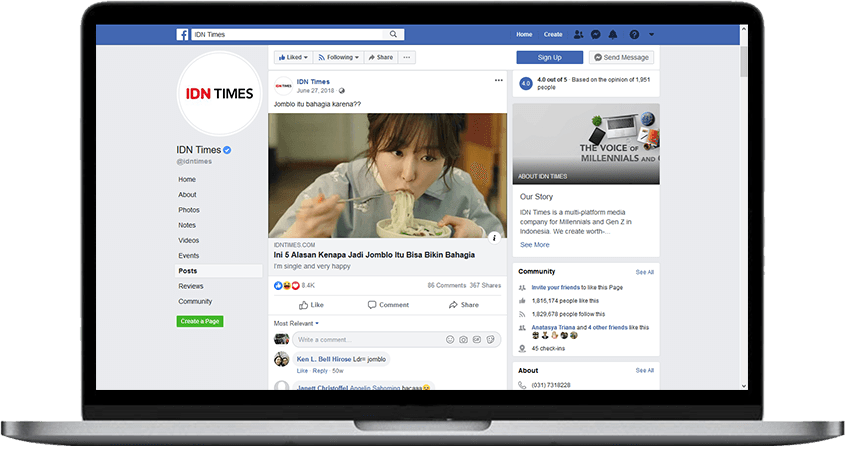860x475 pixels.
Task: Open the Liked dropdown button
Action: 293,58
